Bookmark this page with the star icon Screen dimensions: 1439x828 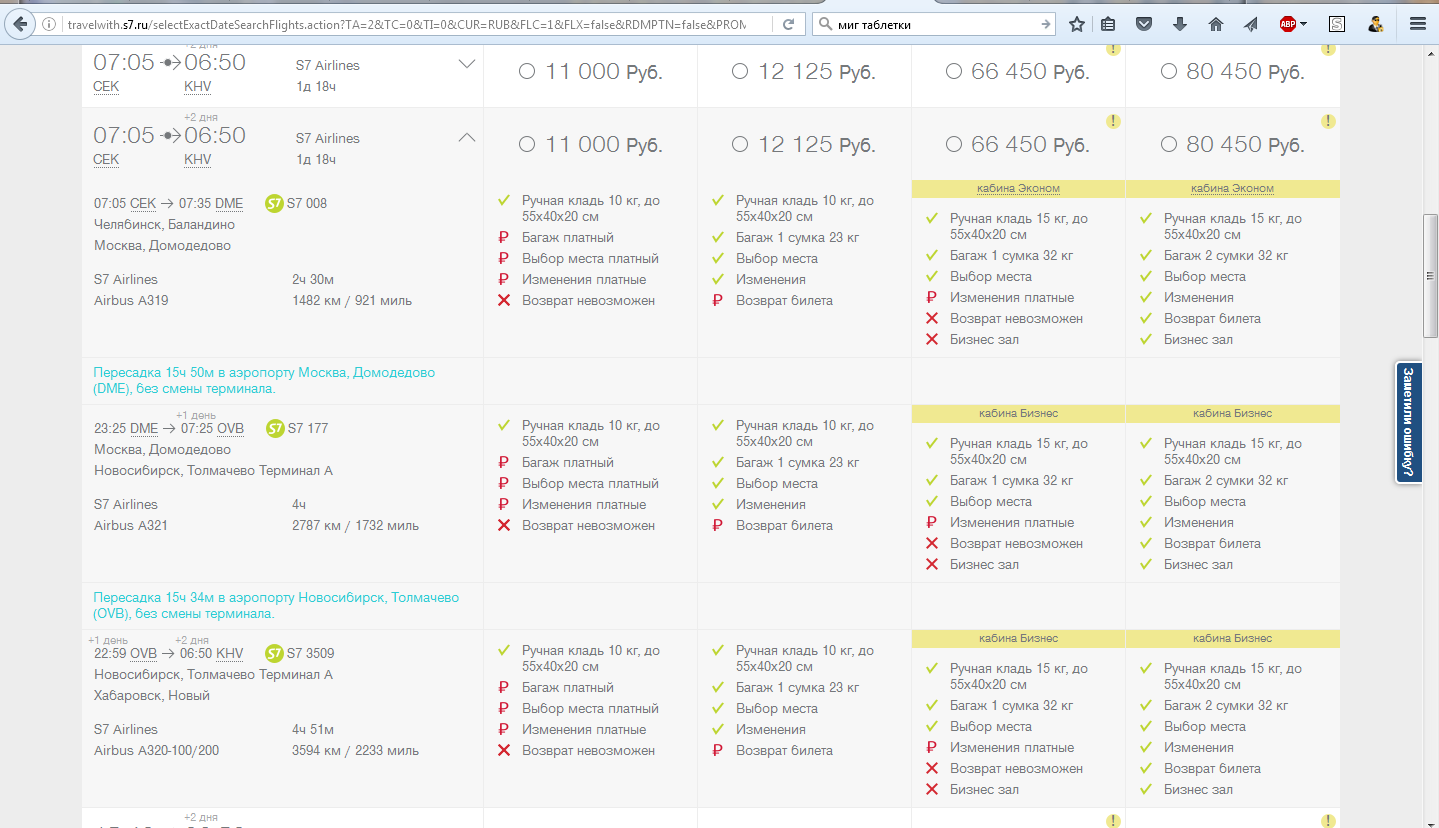click(1077, 24)
